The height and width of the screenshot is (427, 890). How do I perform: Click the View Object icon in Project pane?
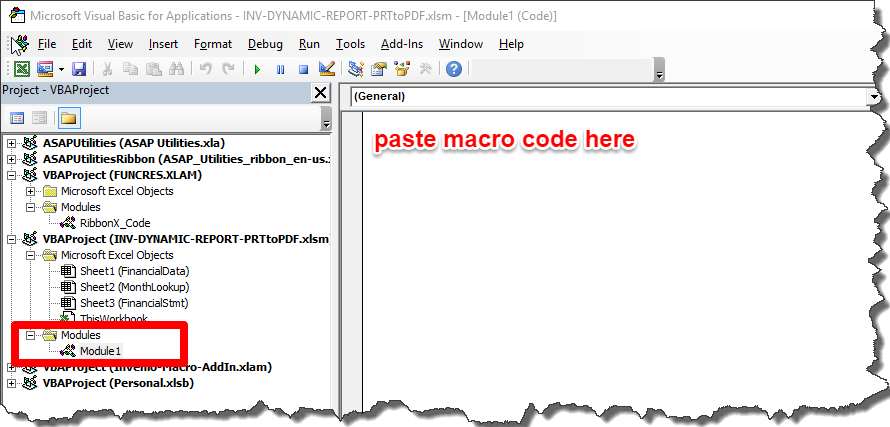point(39,118)
